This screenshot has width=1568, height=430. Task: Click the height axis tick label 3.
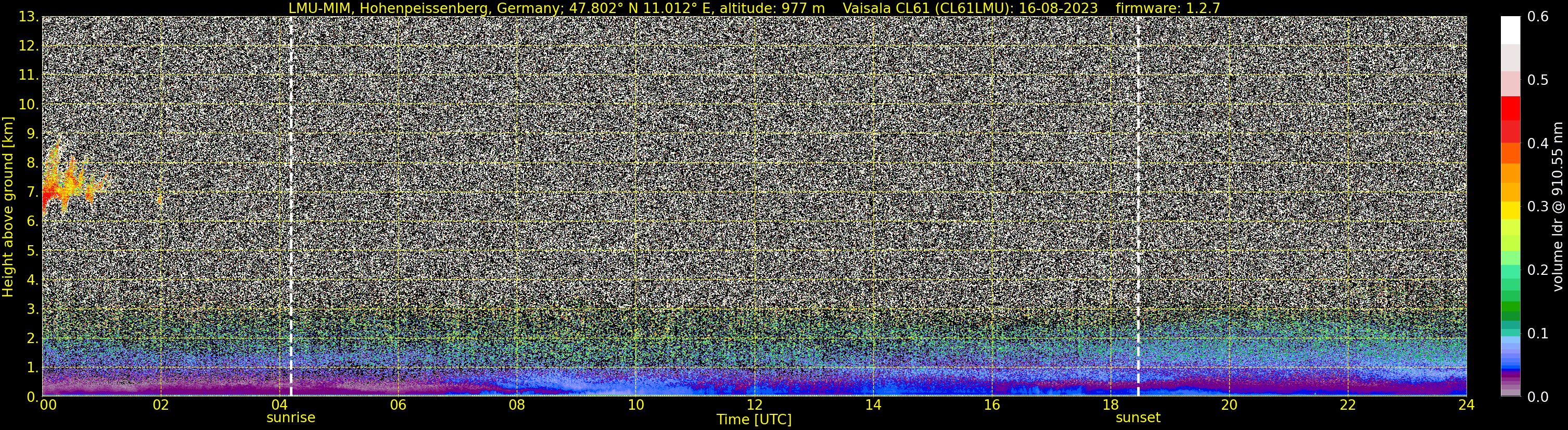(x=32, y=309)
